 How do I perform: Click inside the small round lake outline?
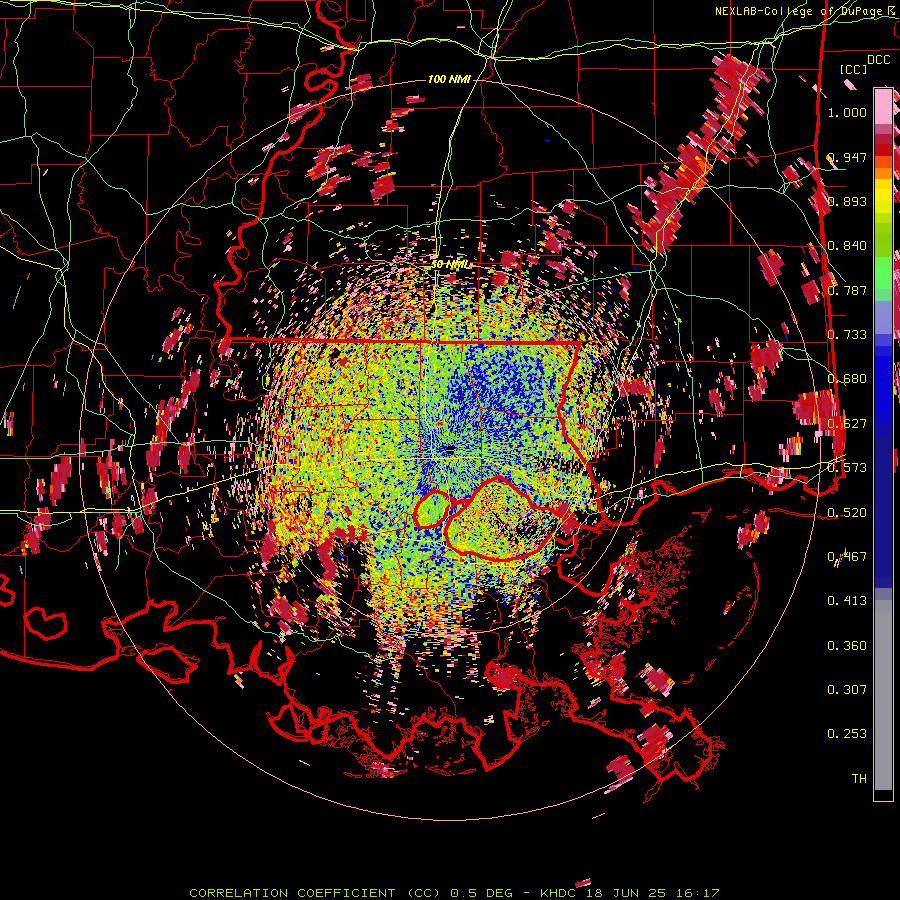(x=433, y=509)
